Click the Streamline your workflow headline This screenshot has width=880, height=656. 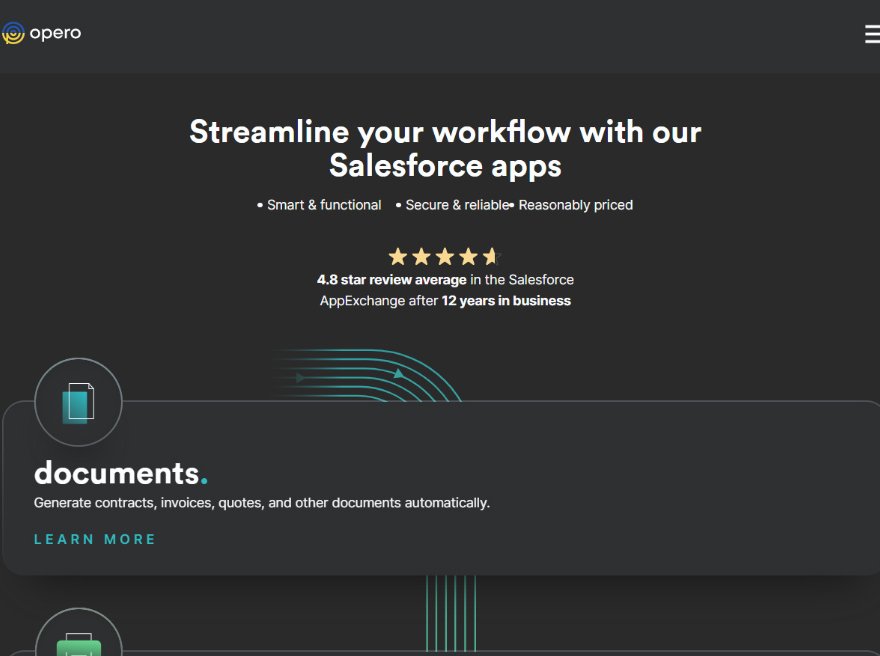click(x=445, y=149)
